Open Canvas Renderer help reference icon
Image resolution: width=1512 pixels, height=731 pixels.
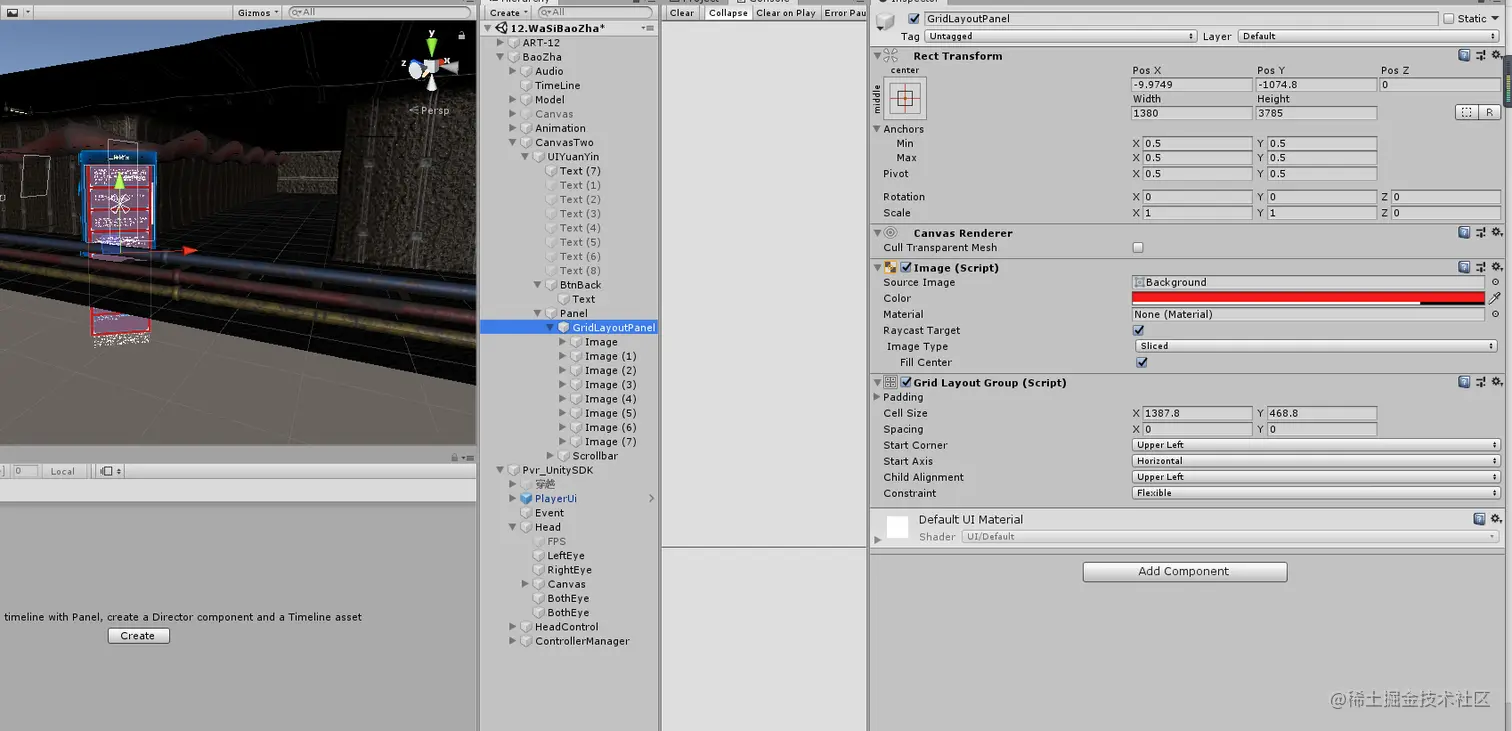coord(1464,233)
